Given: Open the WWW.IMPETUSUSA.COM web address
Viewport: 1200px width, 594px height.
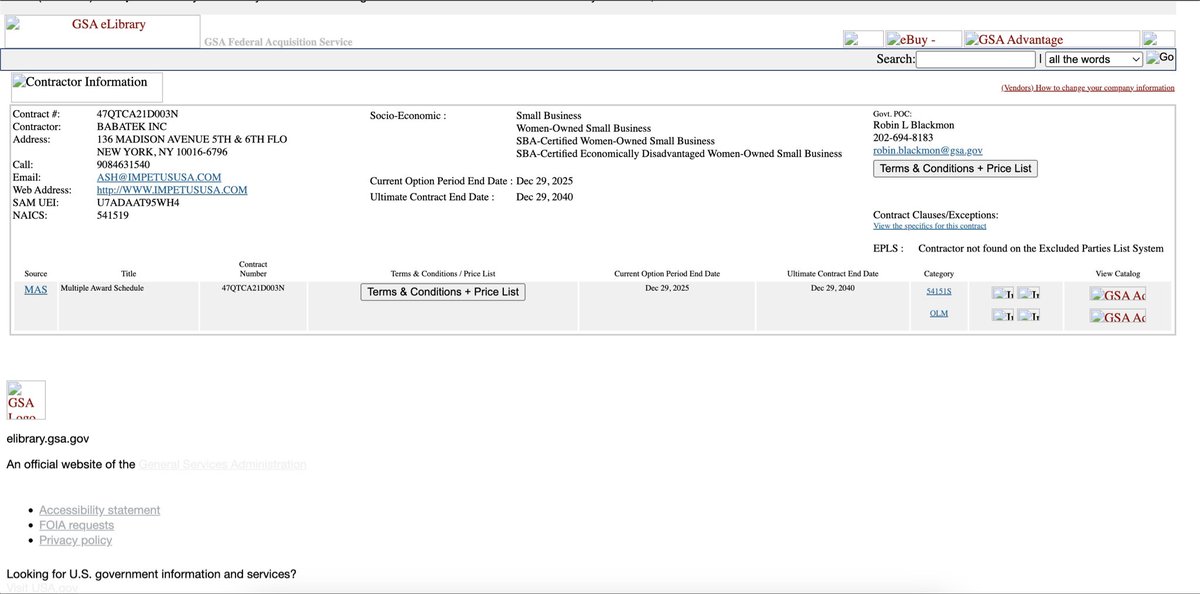Looking at the screenshot, I should click(x=172, y=190).
